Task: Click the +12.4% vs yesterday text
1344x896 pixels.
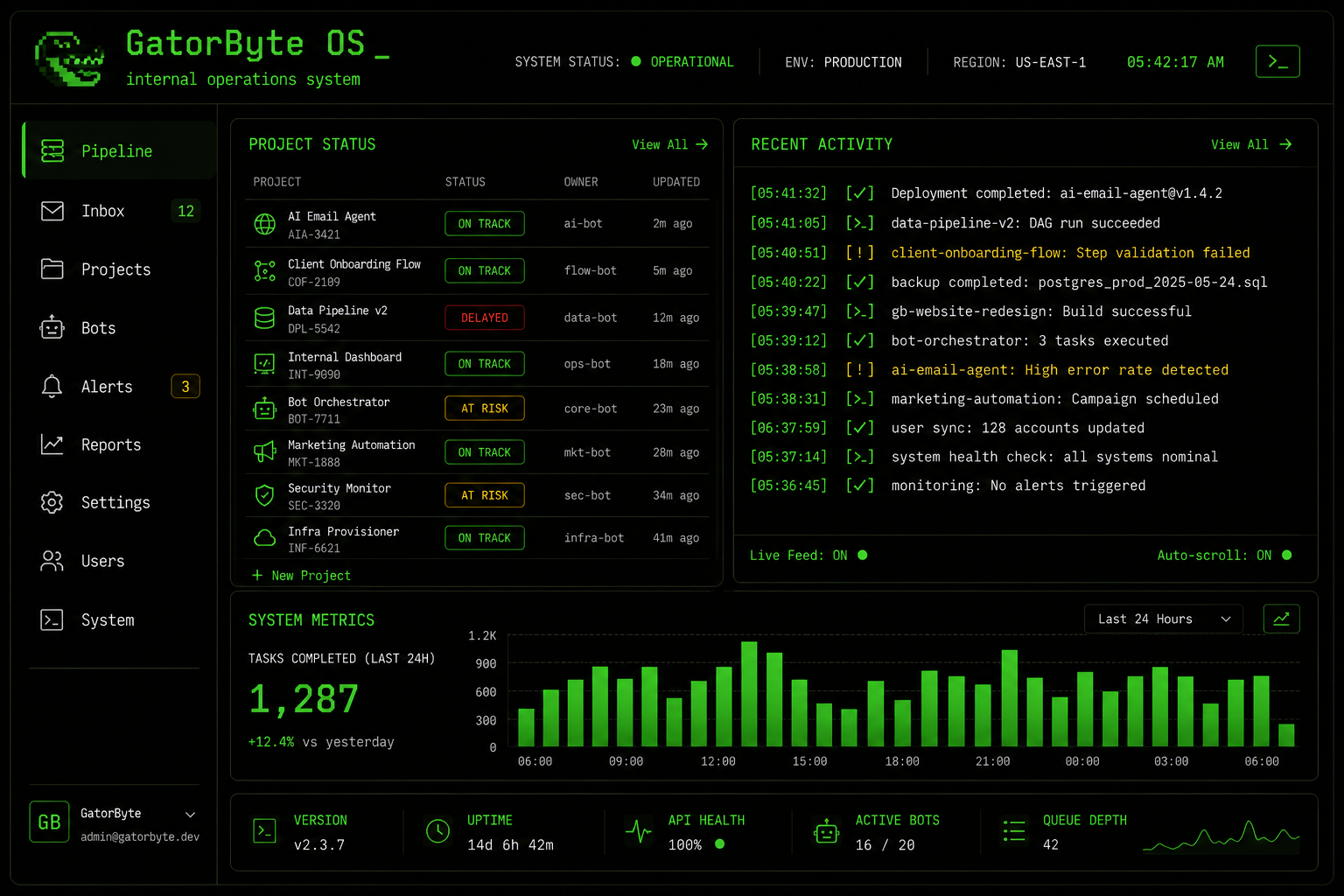Action: (x=321, y=742)
